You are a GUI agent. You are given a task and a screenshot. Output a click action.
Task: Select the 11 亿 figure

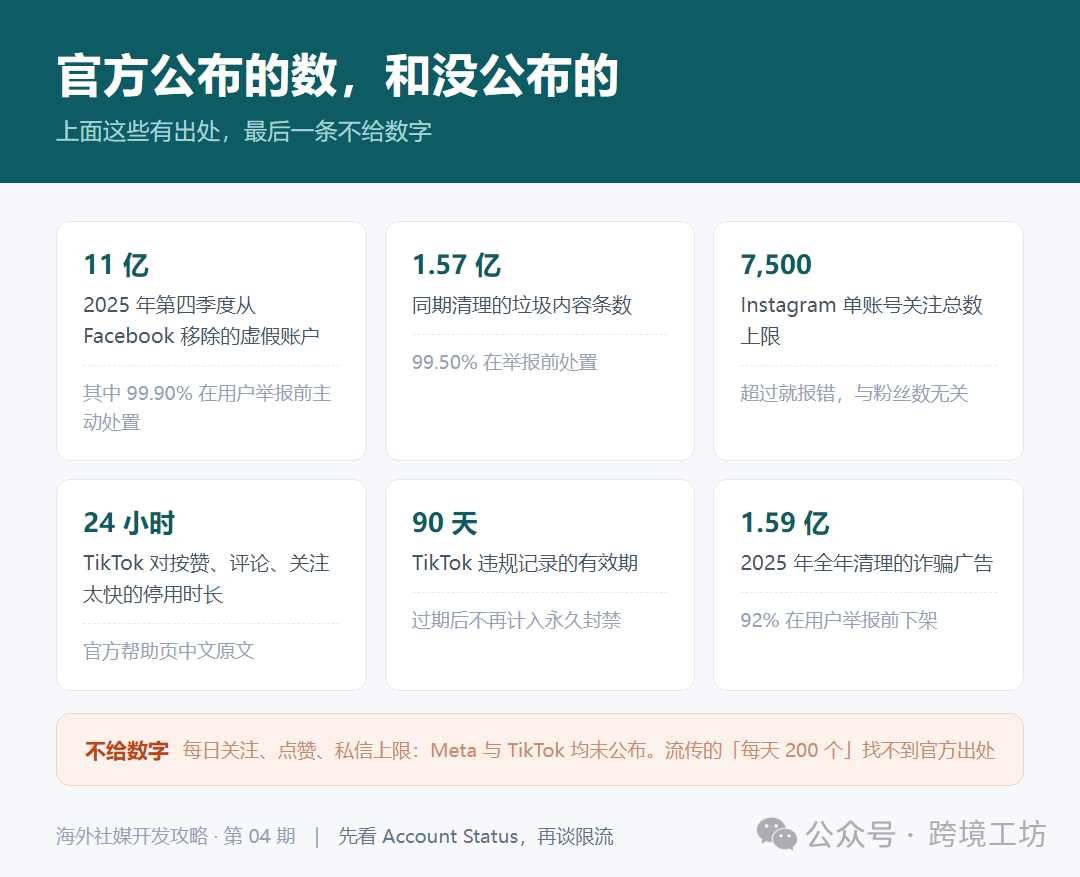[116, 265]
